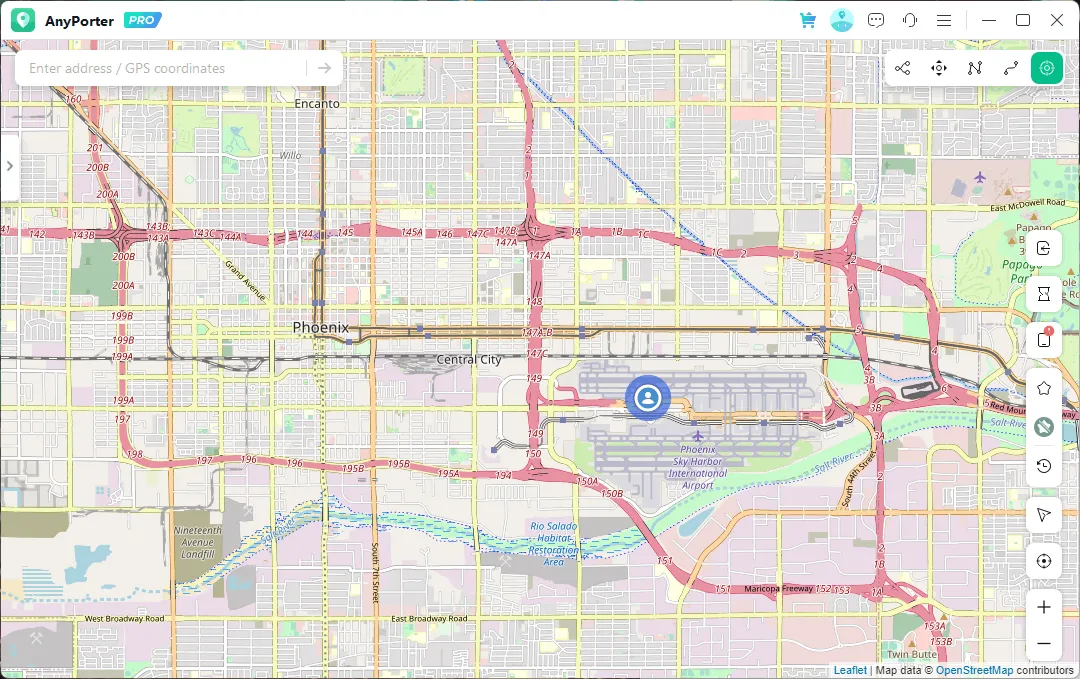Open the user account avatar
The width and height of the screenshot is (1080, 679).
point(842,20)
